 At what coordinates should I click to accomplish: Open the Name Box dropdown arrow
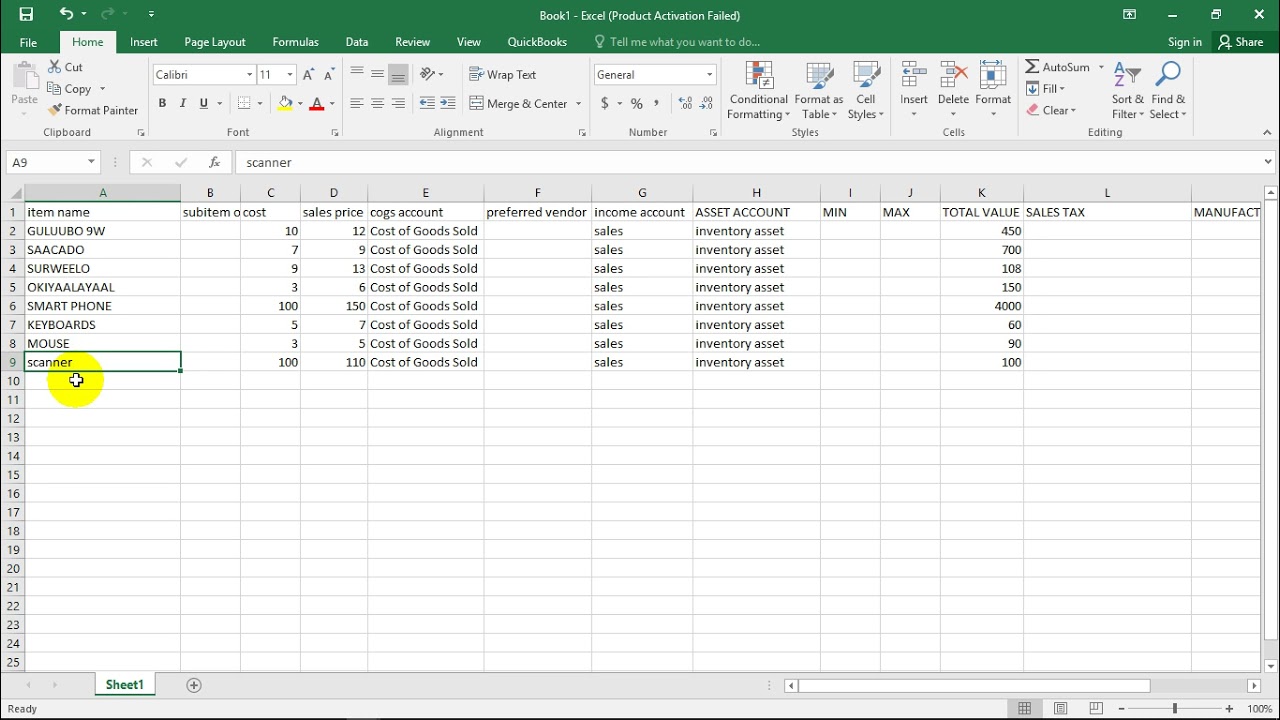(x=91, y=162)
